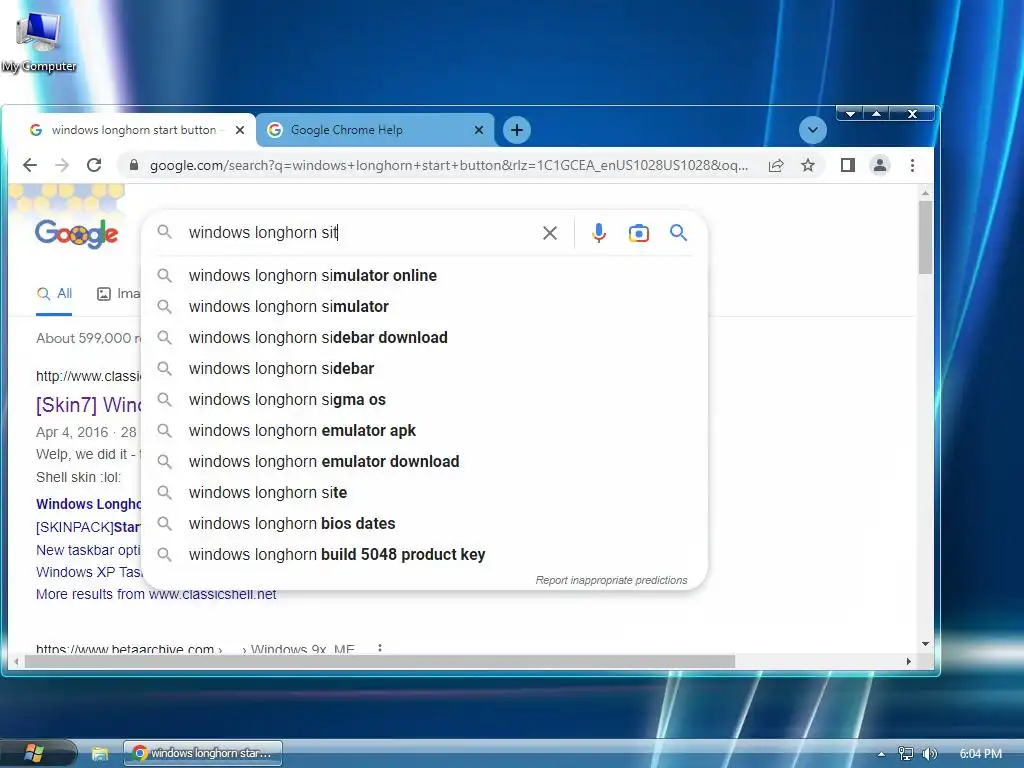Switch to Images results tab

pos(118,294)
